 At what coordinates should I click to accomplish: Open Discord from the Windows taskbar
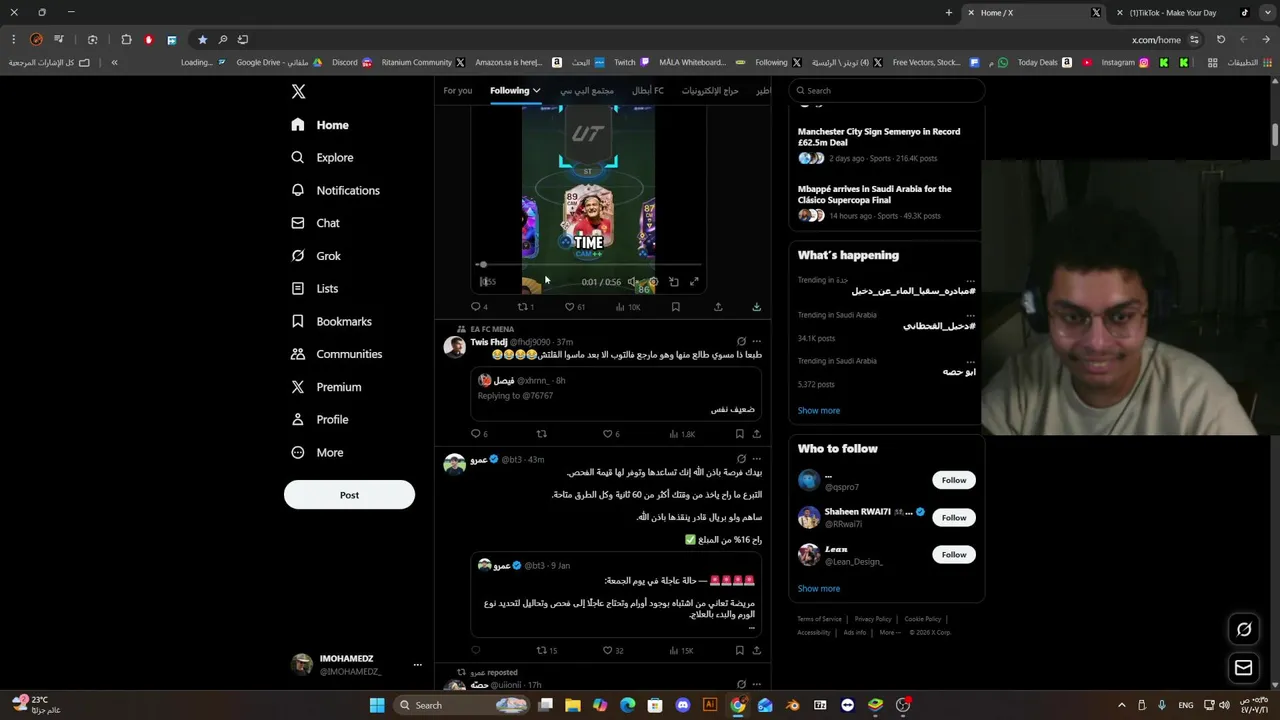pos(683,705)
